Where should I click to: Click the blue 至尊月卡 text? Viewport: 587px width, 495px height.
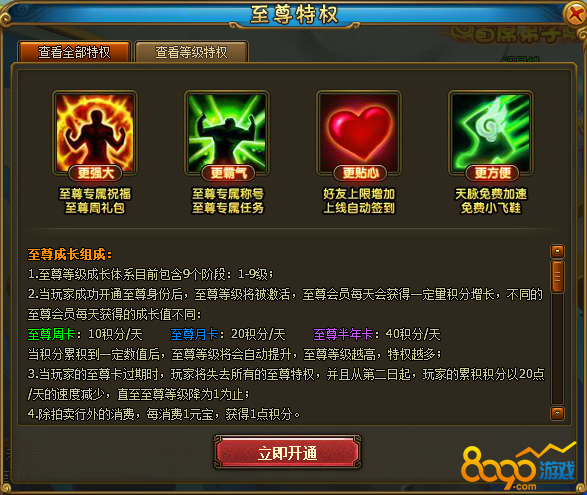pyautogui.click(x=194, y=334)
